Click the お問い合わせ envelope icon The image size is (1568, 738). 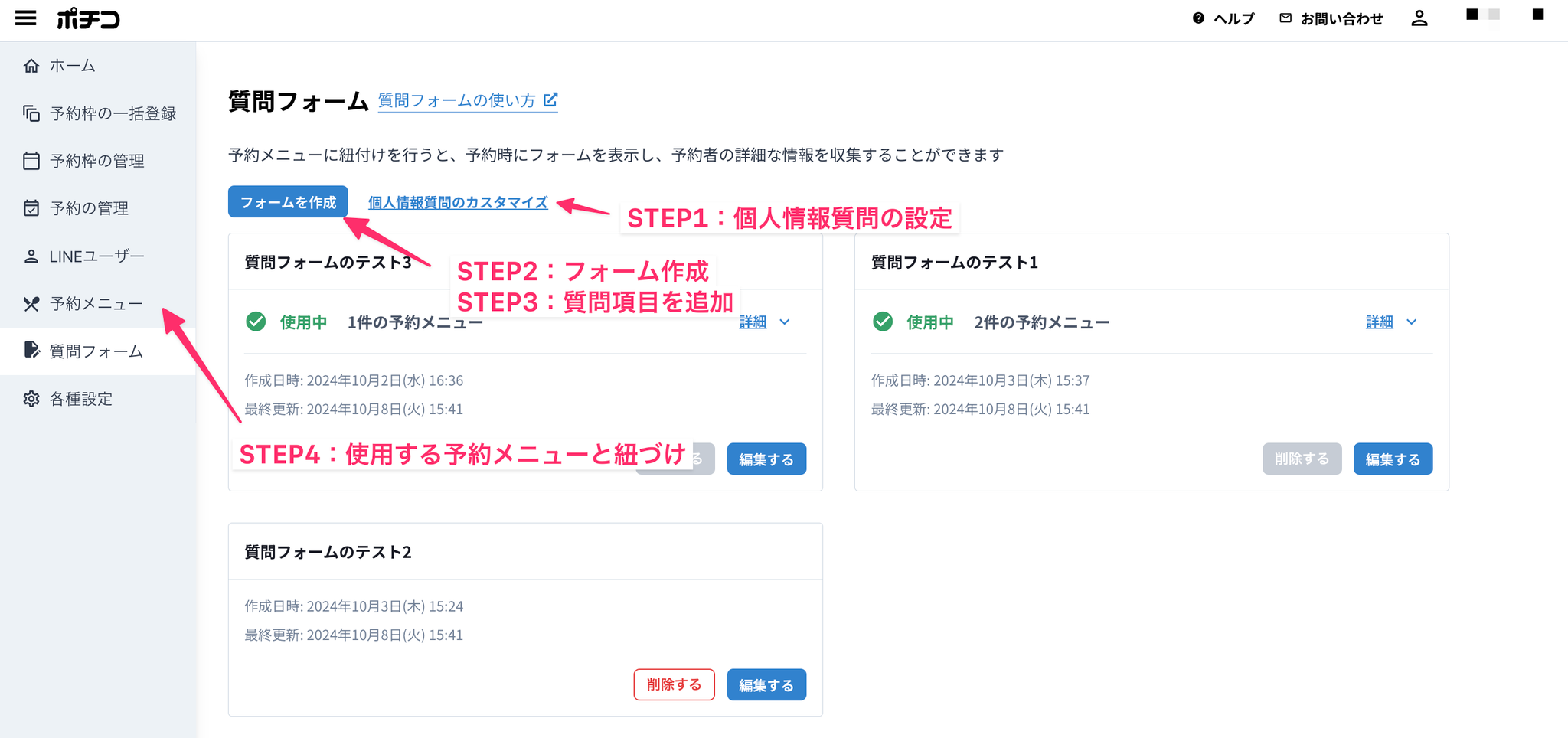(1285, 18)
